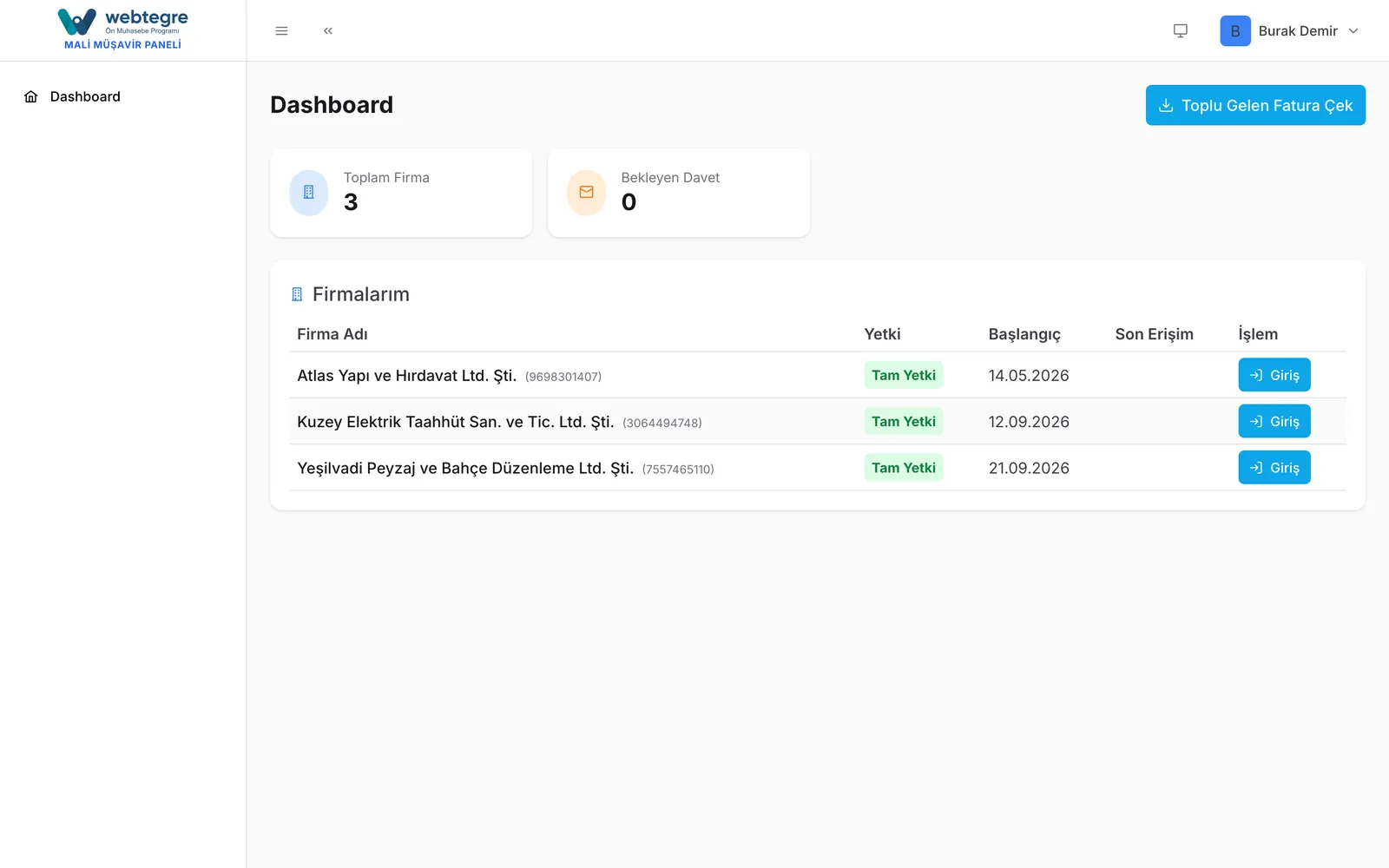The width and height of the screenshot is (1389, 868).
Task: Click the home icon beside Dashboard
Action: [x=31, y=96]
